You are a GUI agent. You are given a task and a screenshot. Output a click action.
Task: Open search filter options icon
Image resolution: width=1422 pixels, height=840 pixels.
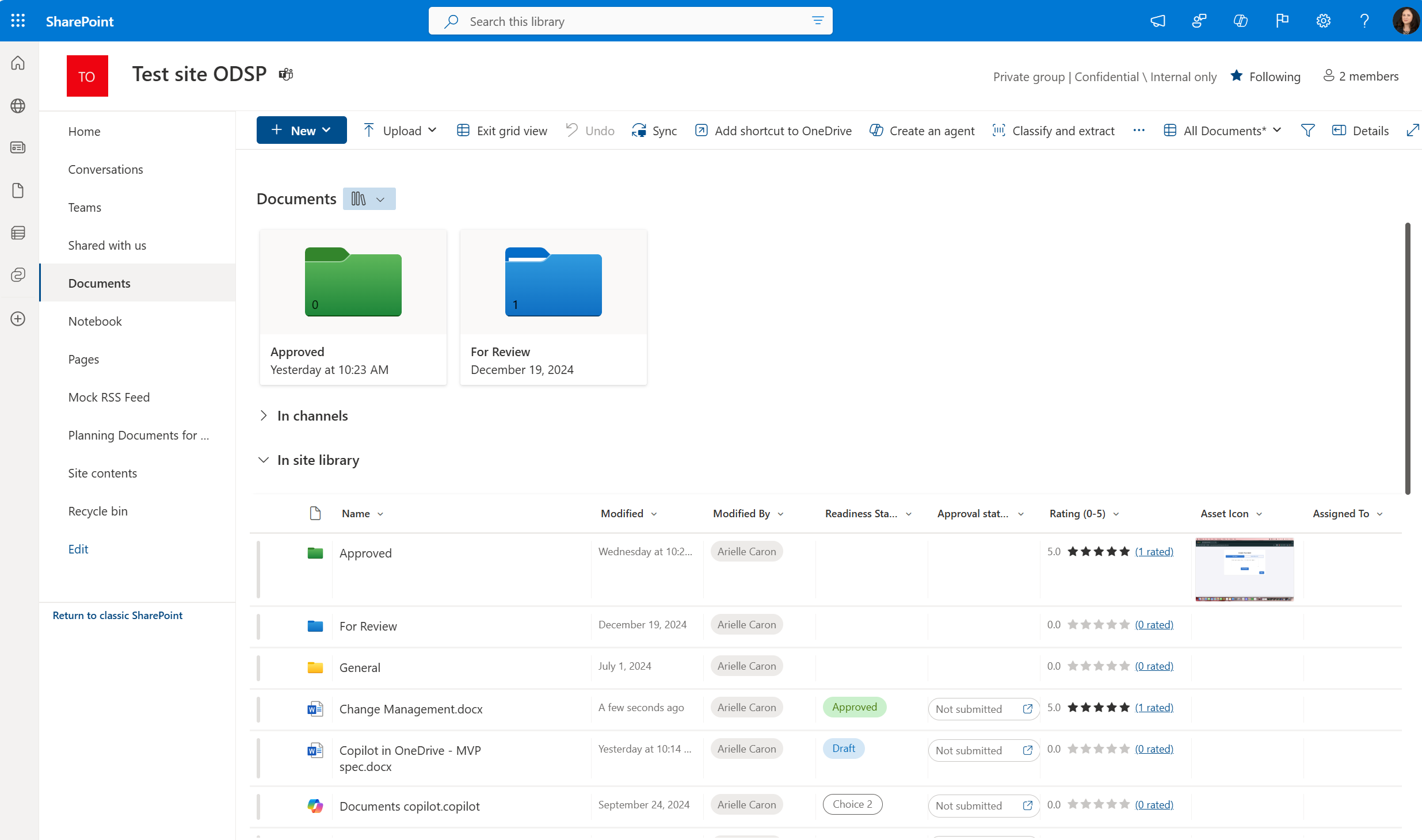pyautogui.click(x=817, y=21)
